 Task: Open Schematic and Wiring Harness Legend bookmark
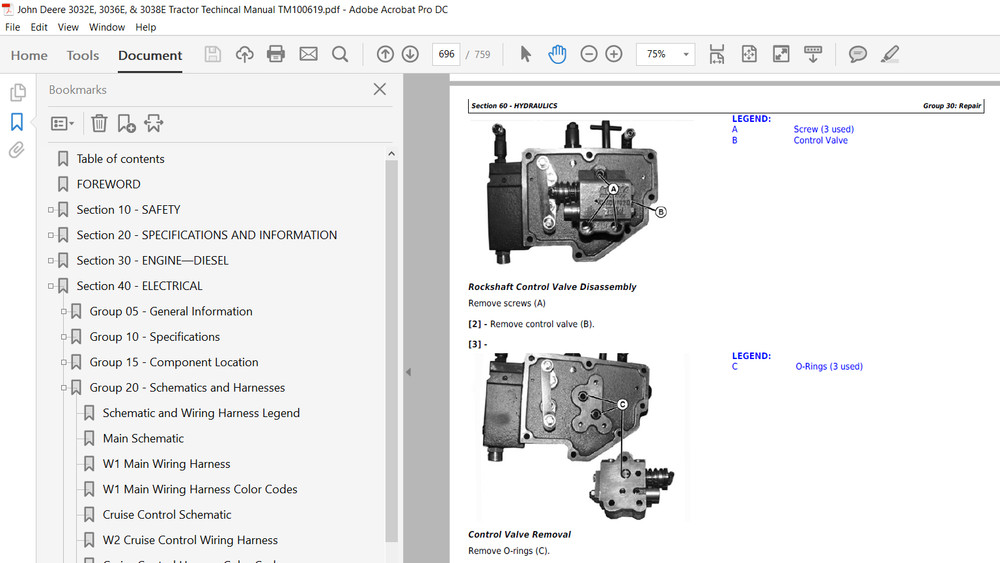pyautogui.click(x=201, y=413)
